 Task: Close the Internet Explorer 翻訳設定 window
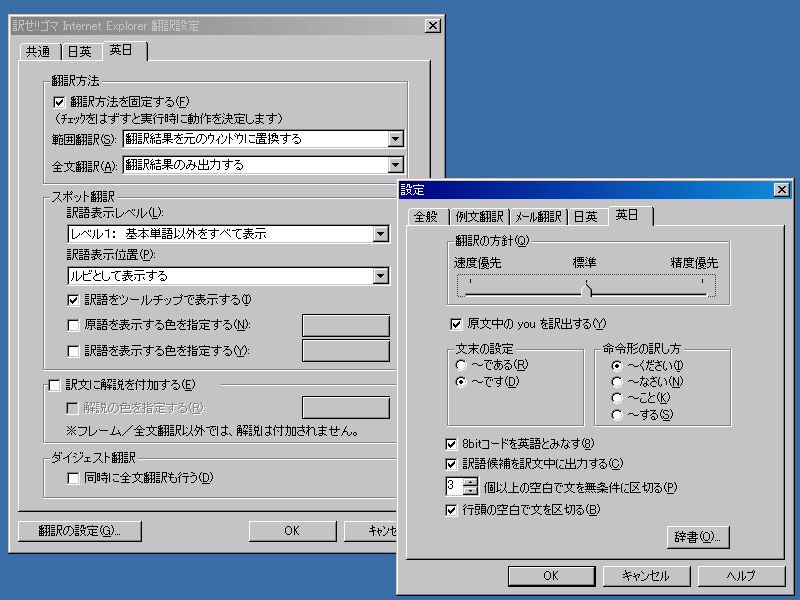pos(433,26)
